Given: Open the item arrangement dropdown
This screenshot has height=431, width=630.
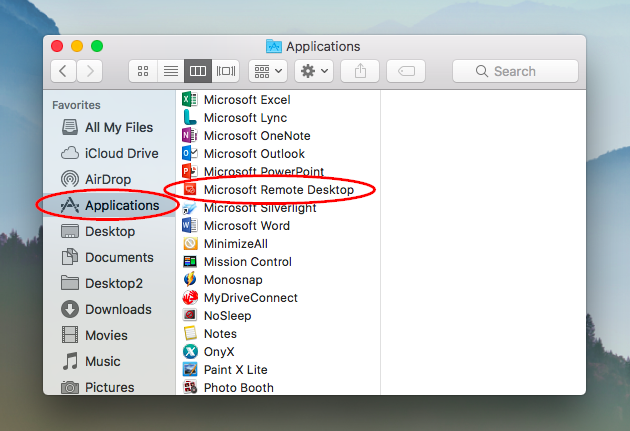Looking at the screenshot, I should [268, 71].
